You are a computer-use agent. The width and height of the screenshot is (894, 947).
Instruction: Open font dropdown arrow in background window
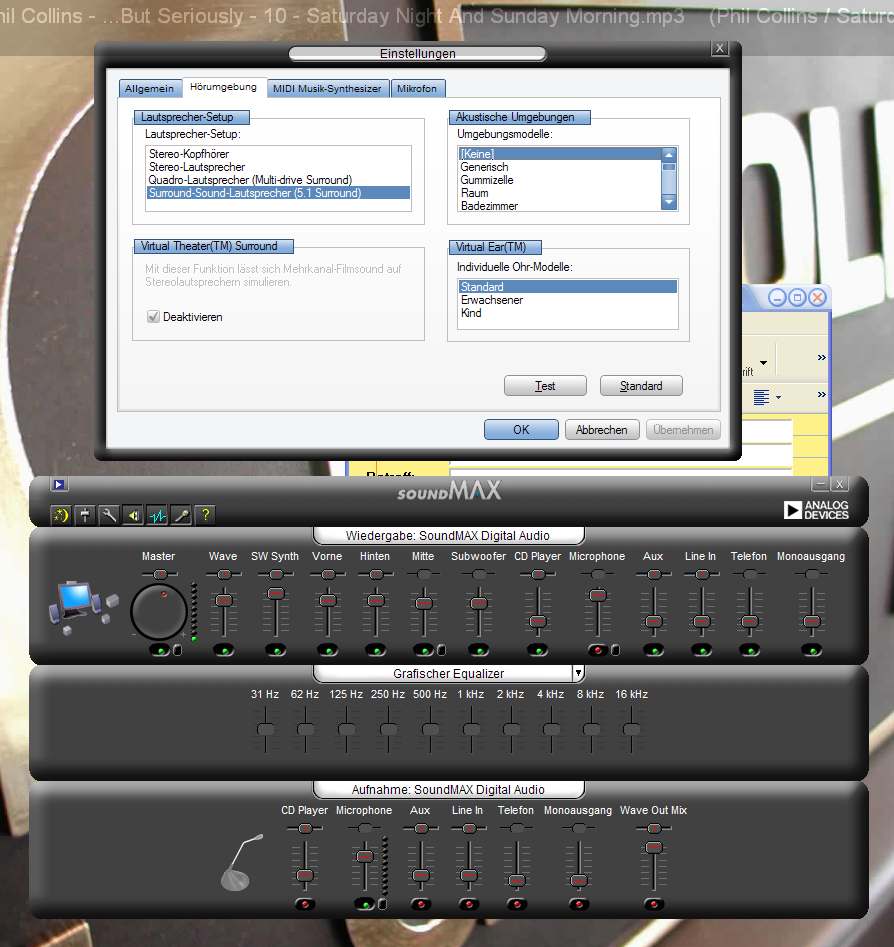pyautogui.click(x=764, y=363)
